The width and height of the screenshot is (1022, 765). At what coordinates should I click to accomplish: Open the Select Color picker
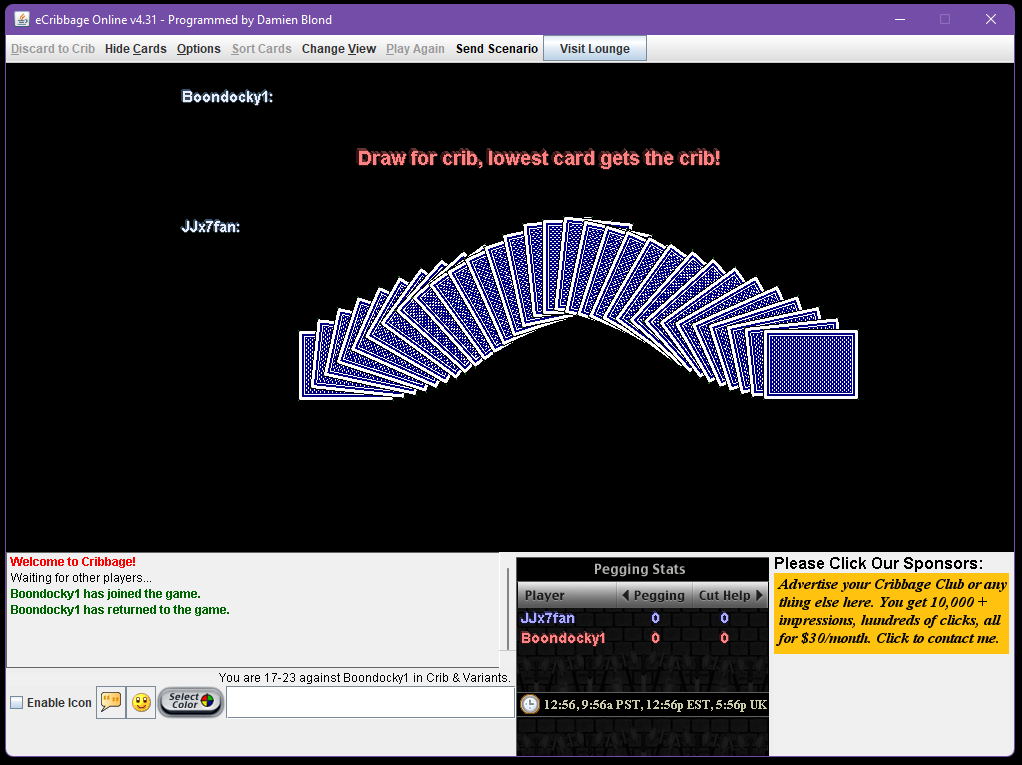point(191,701)
